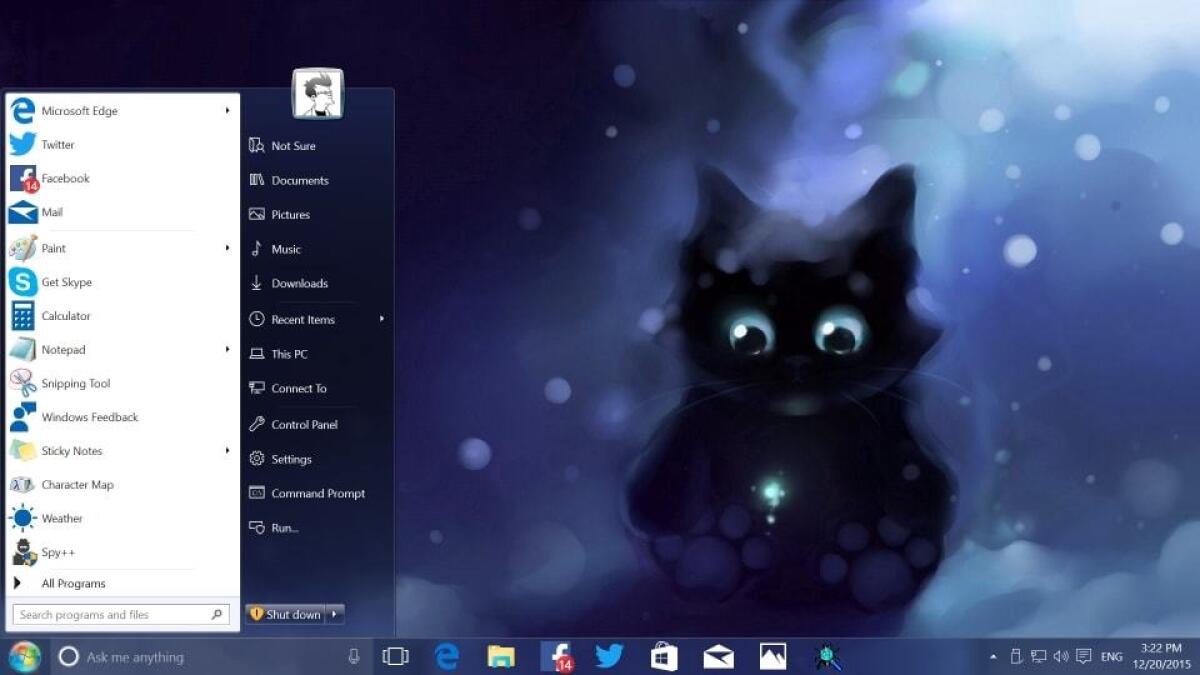Open the Photos app on the taskbar
This screenshot has width=1200, height=675.
pos(773,657)
